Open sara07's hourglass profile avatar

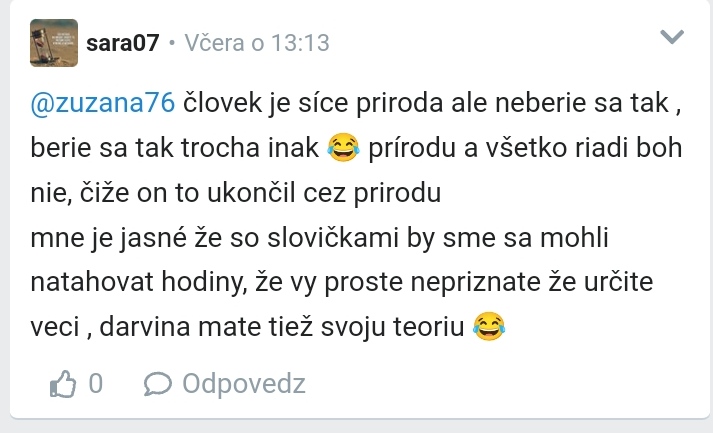pyautogui.click(x=54, y=43)
